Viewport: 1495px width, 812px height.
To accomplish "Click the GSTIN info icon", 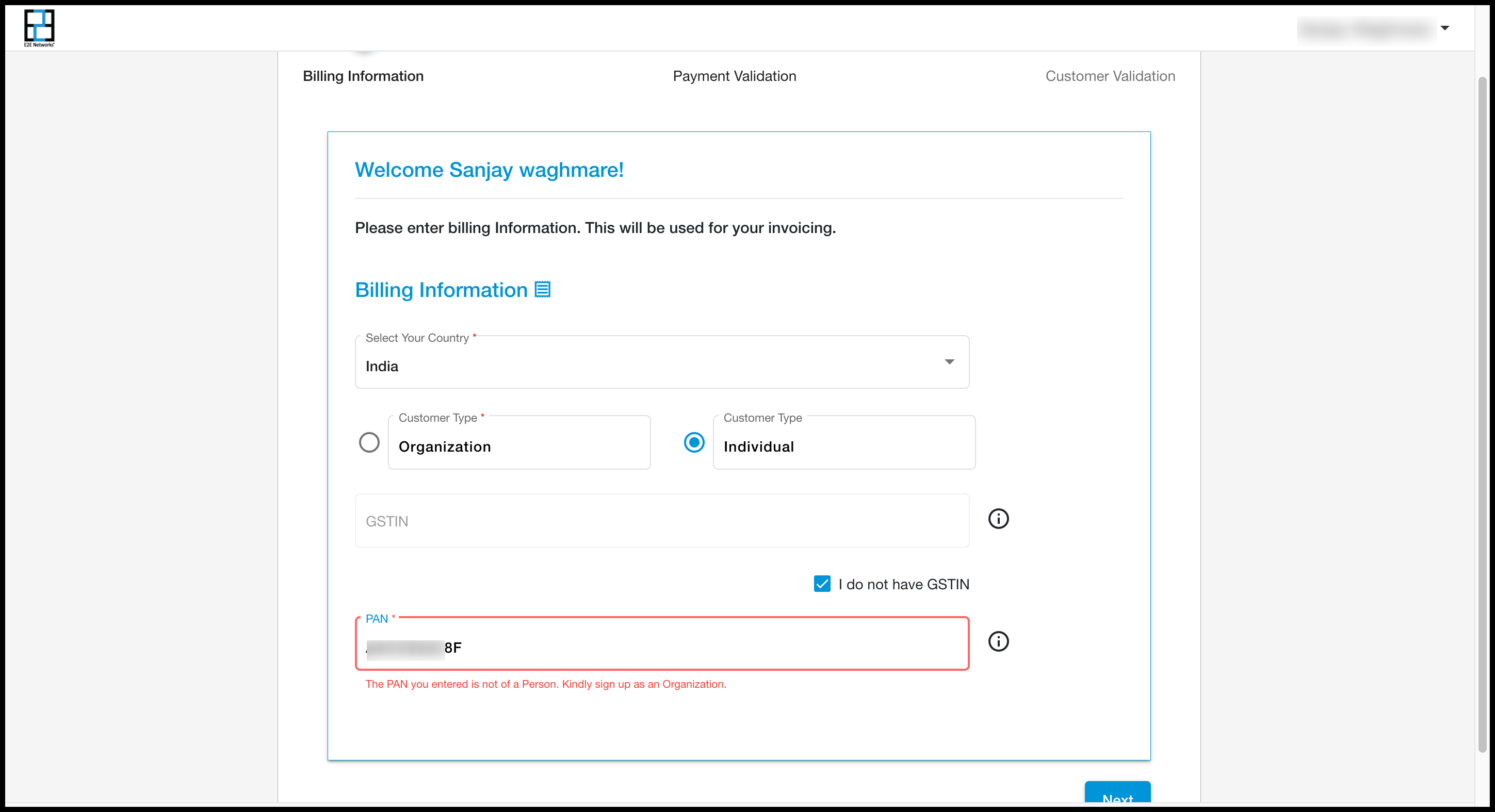I will point(998,519).
